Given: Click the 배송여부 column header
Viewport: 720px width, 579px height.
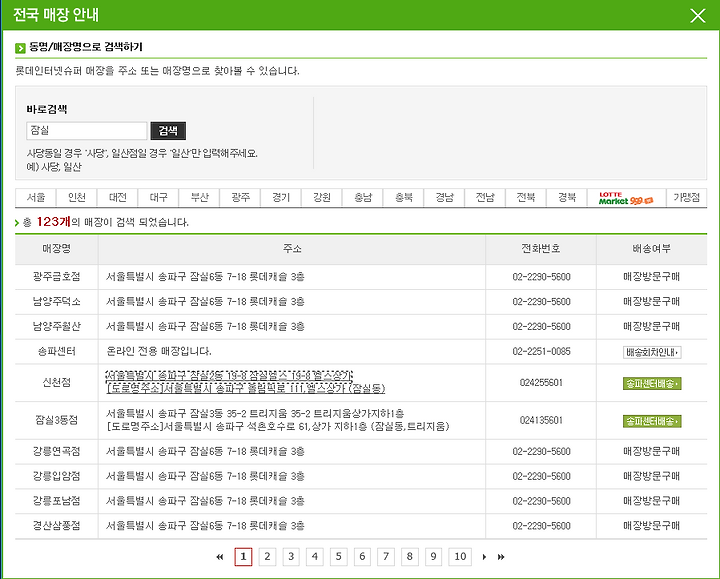Looking at the screenshot, I should 652,249.
